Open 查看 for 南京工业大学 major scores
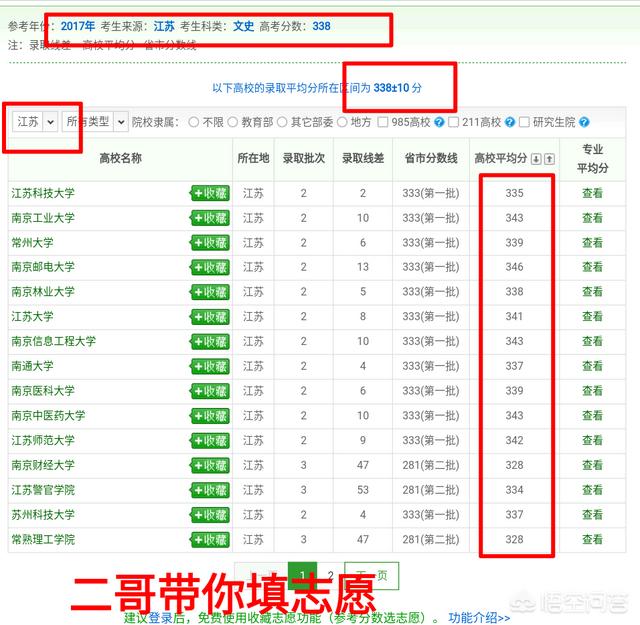 [x=592, y=218]
